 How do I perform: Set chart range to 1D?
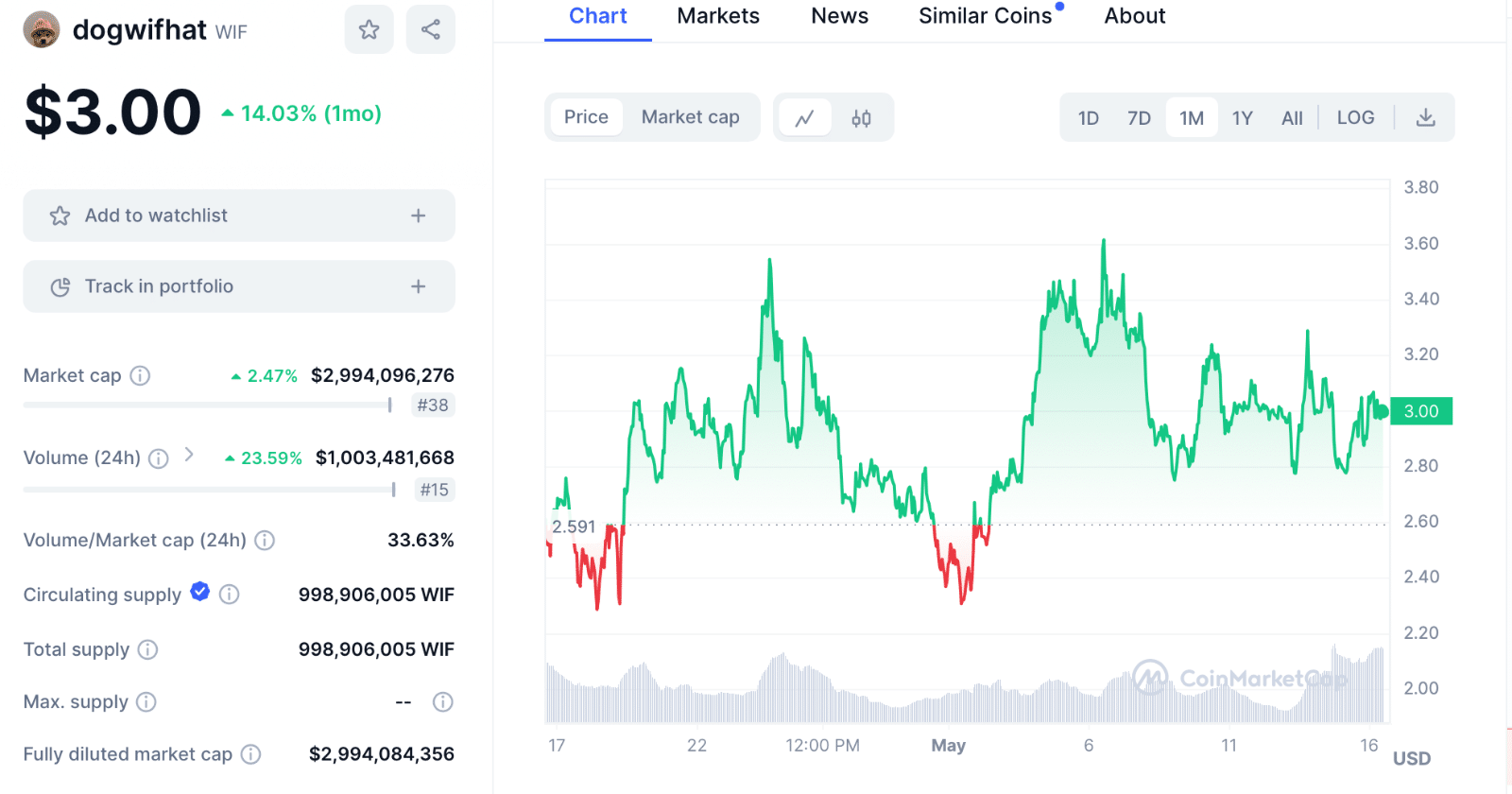pos(1089,118)
